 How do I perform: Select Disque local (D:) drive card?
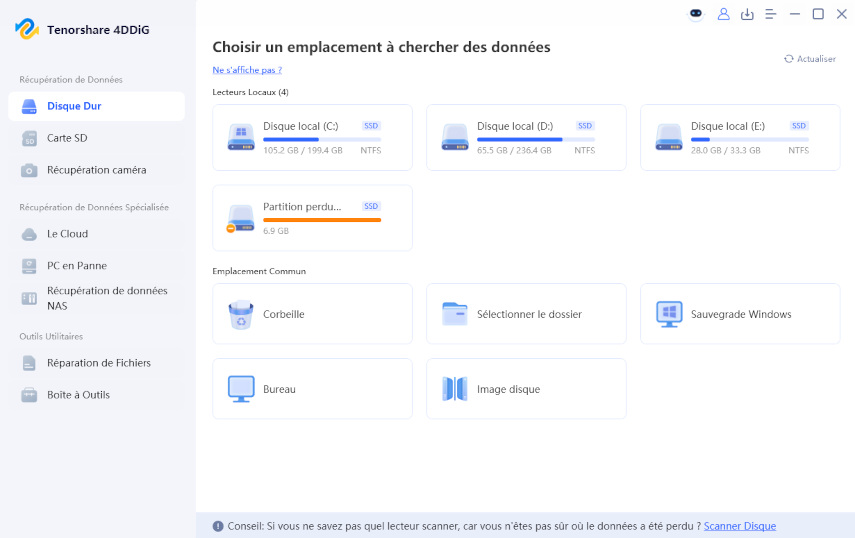coord(526,137)
